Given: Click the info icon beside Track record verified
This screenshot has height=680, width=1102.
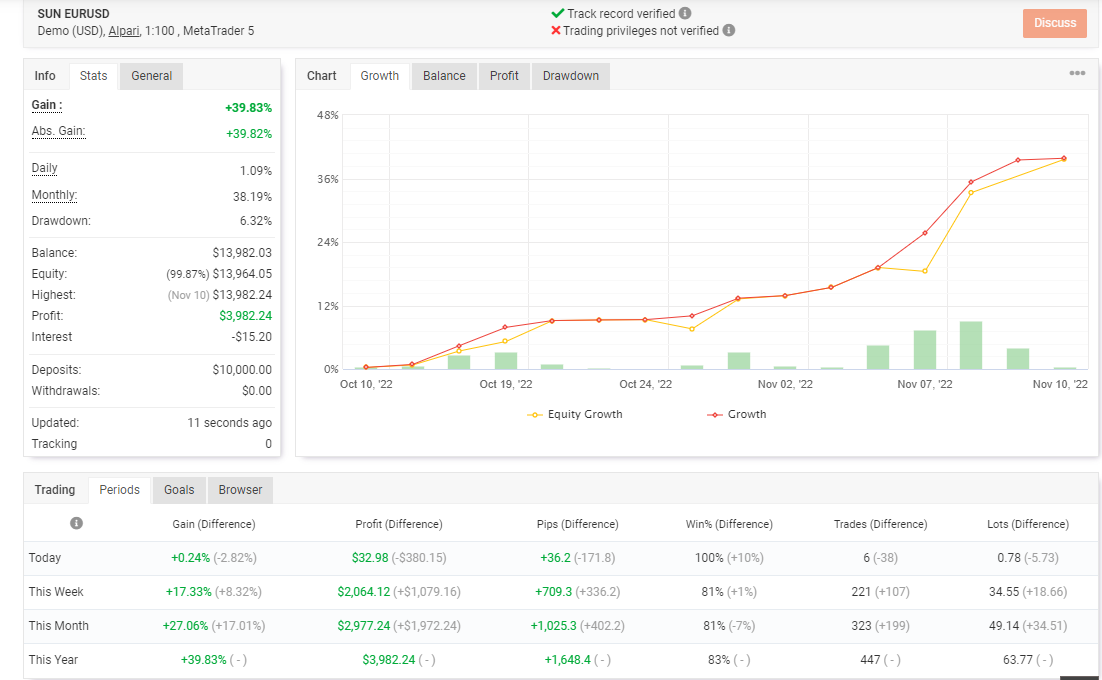Looking at the screenshot, I should point(685,13).
